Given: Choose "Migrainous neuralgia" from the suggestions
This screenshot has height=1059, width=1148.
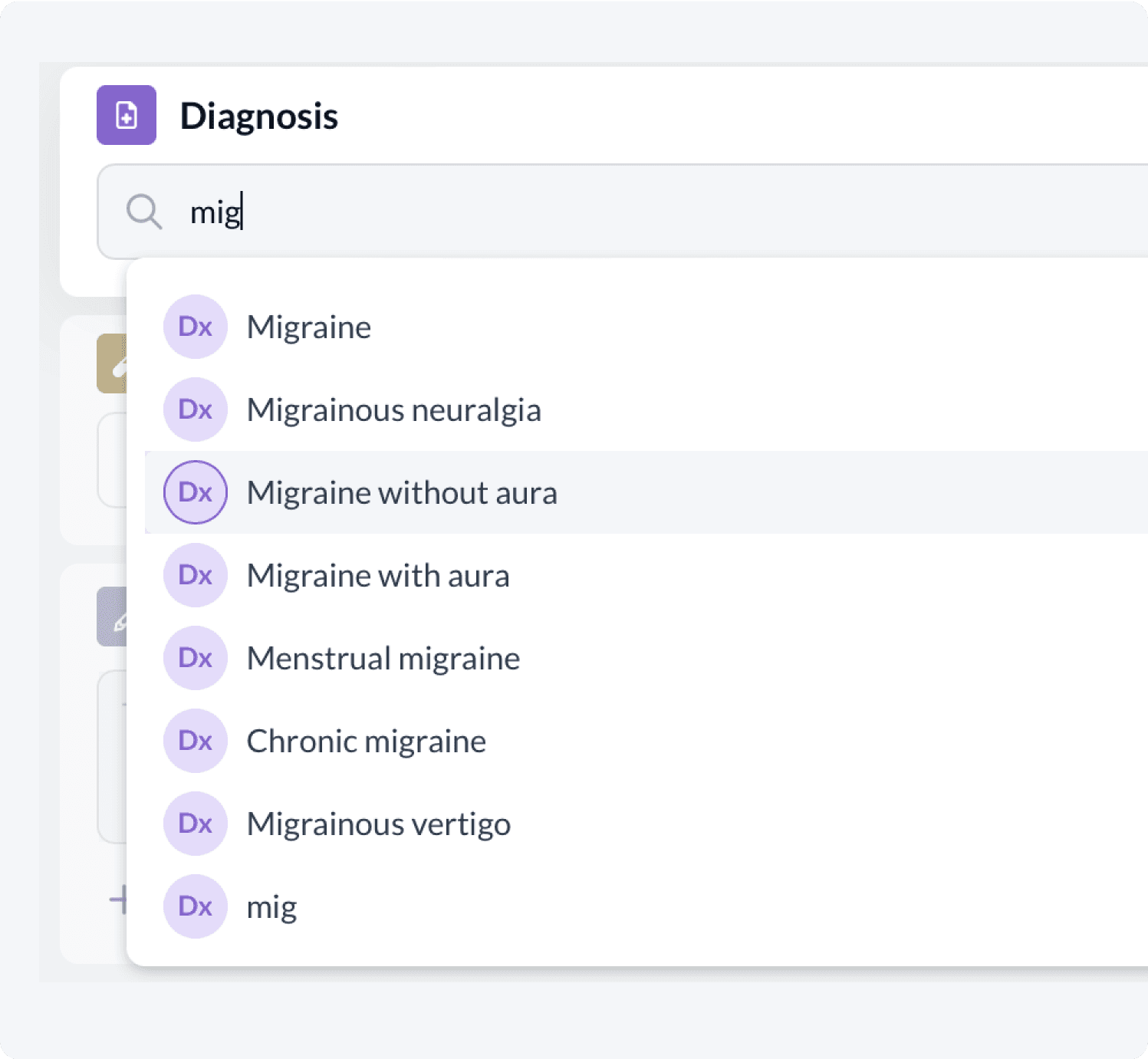Looking at the screenshot, I should (x=393, y=410).
